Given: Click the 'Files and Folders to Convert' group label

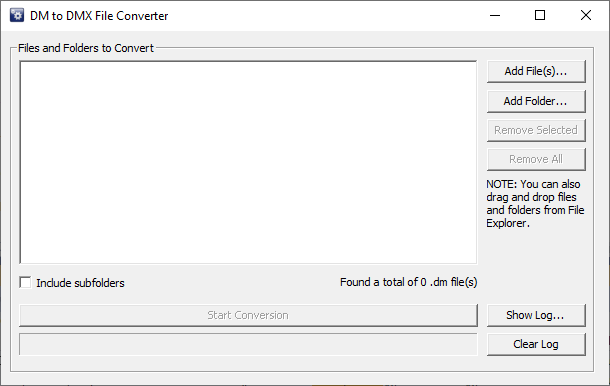Looking at the screenshot, I should 86,48.
